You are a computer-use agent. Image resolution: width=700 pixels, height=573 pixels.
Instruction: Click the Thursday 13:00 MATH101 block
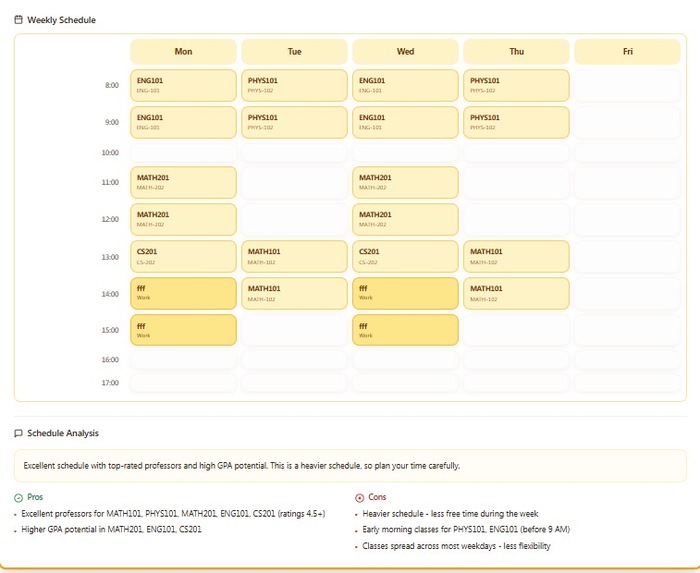click(x=517, y=257)
